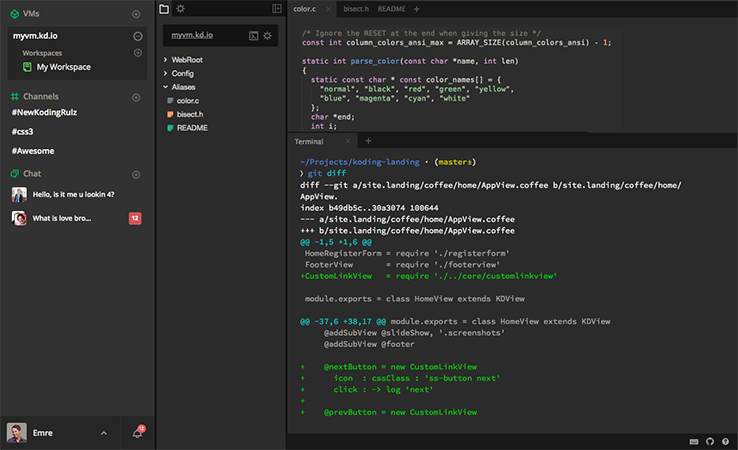The width and height of the screenshot is (738, 450).
Task: Switch to the bisect.h tab
Action: pos(354,8)
